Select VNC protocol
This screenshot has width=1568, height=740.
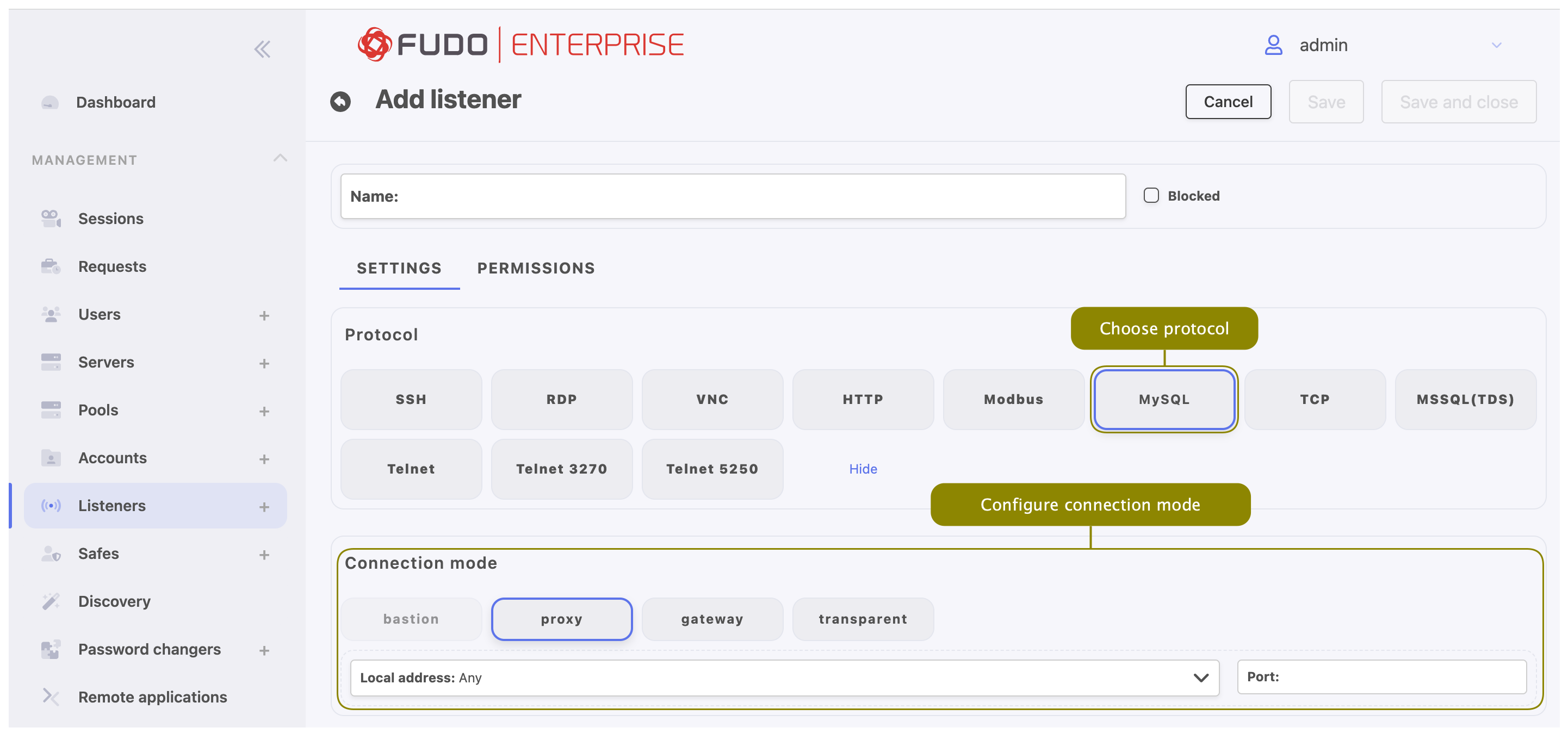click(712, 399)
